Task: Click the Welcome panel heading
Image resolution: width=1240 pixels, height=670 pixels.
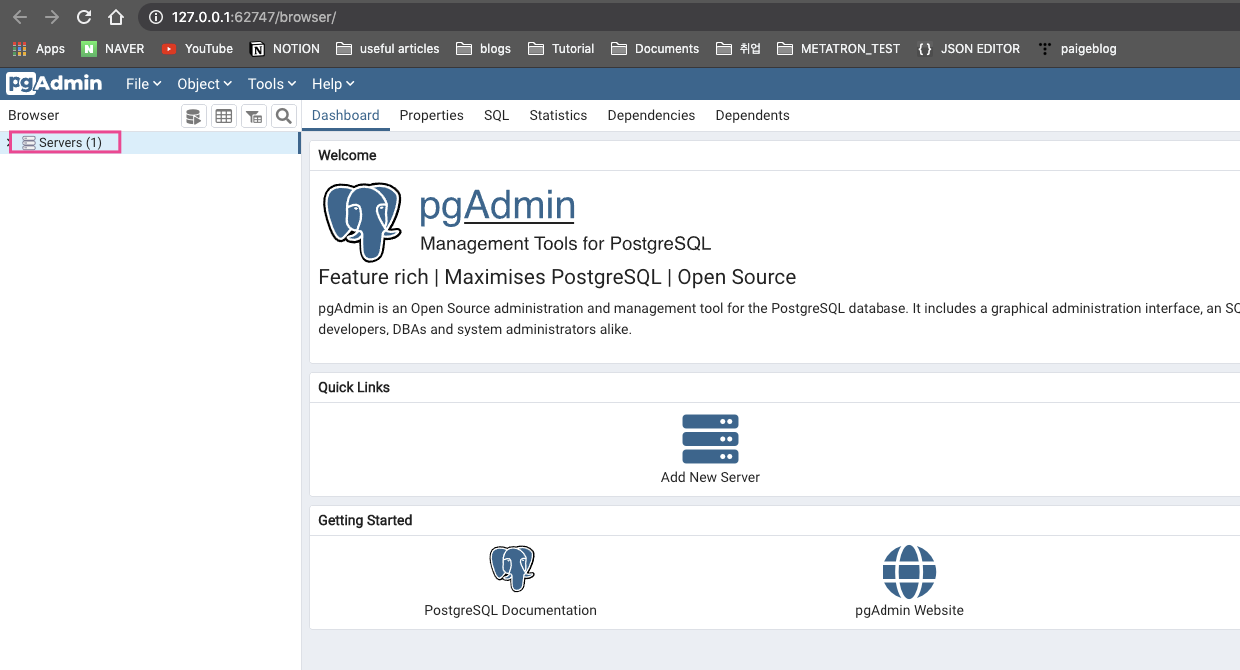Action: point(347,155)
